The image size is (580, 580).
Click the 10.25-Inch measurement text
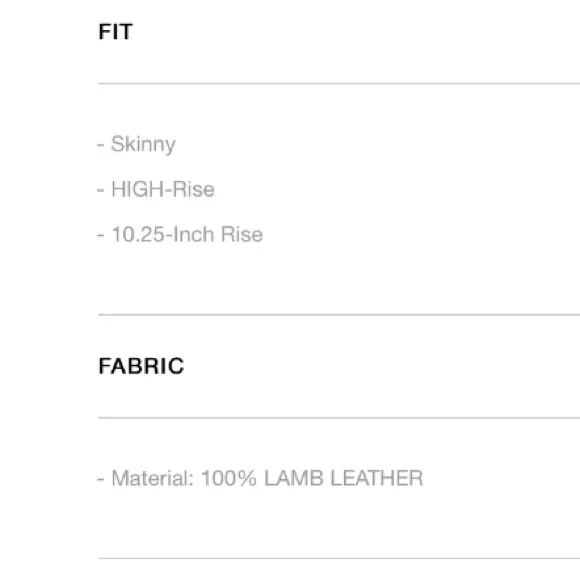tap(163, 235)
